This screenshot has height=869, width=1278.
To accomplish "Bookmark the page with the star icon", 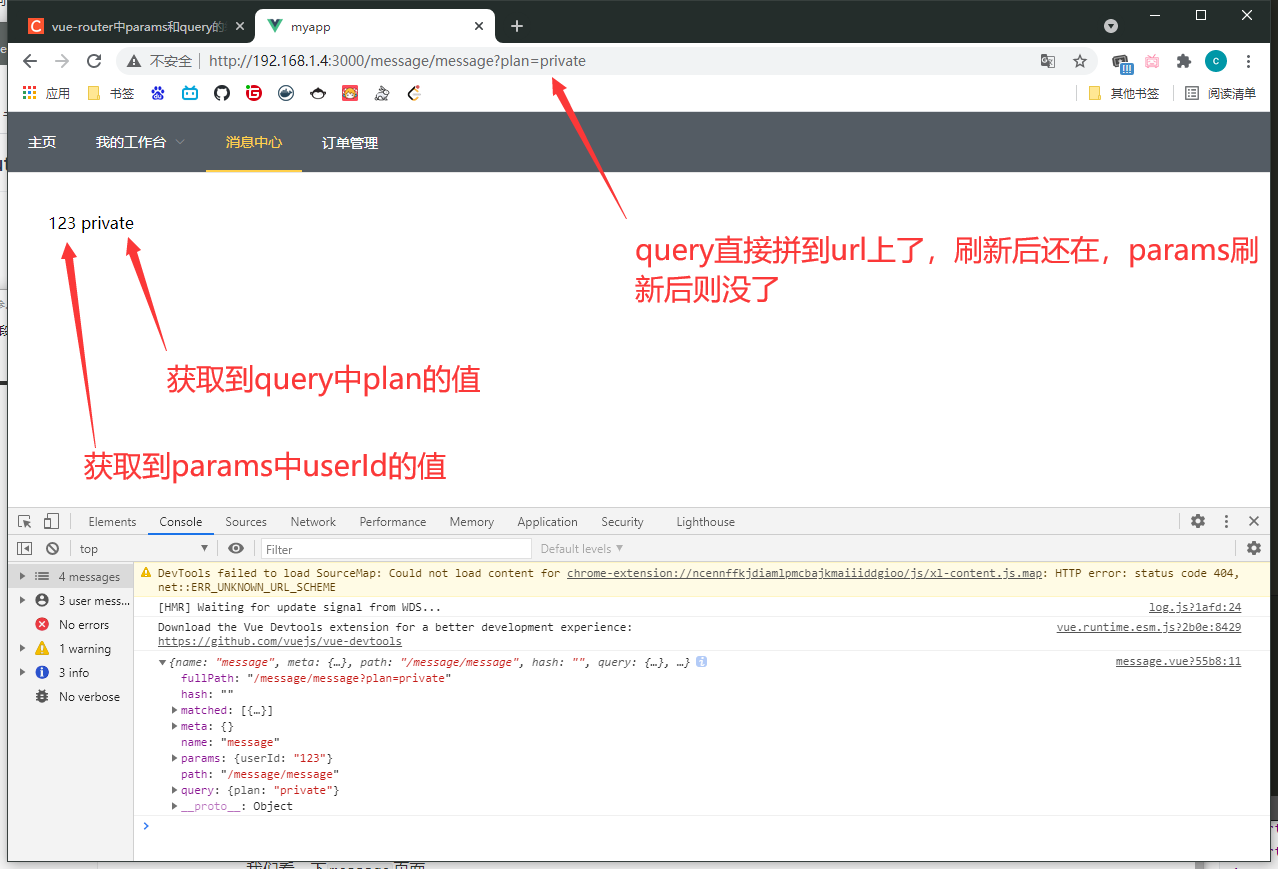I will tap(1080, 61).
